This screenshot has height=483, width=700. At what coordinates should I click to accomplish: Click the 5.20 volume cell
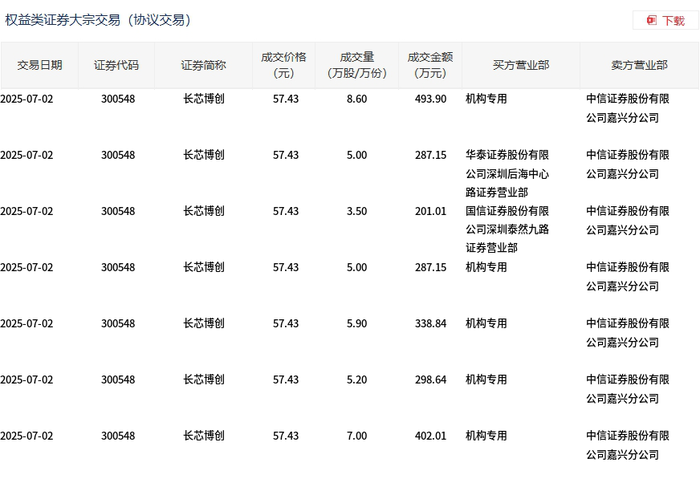point(357,379)
